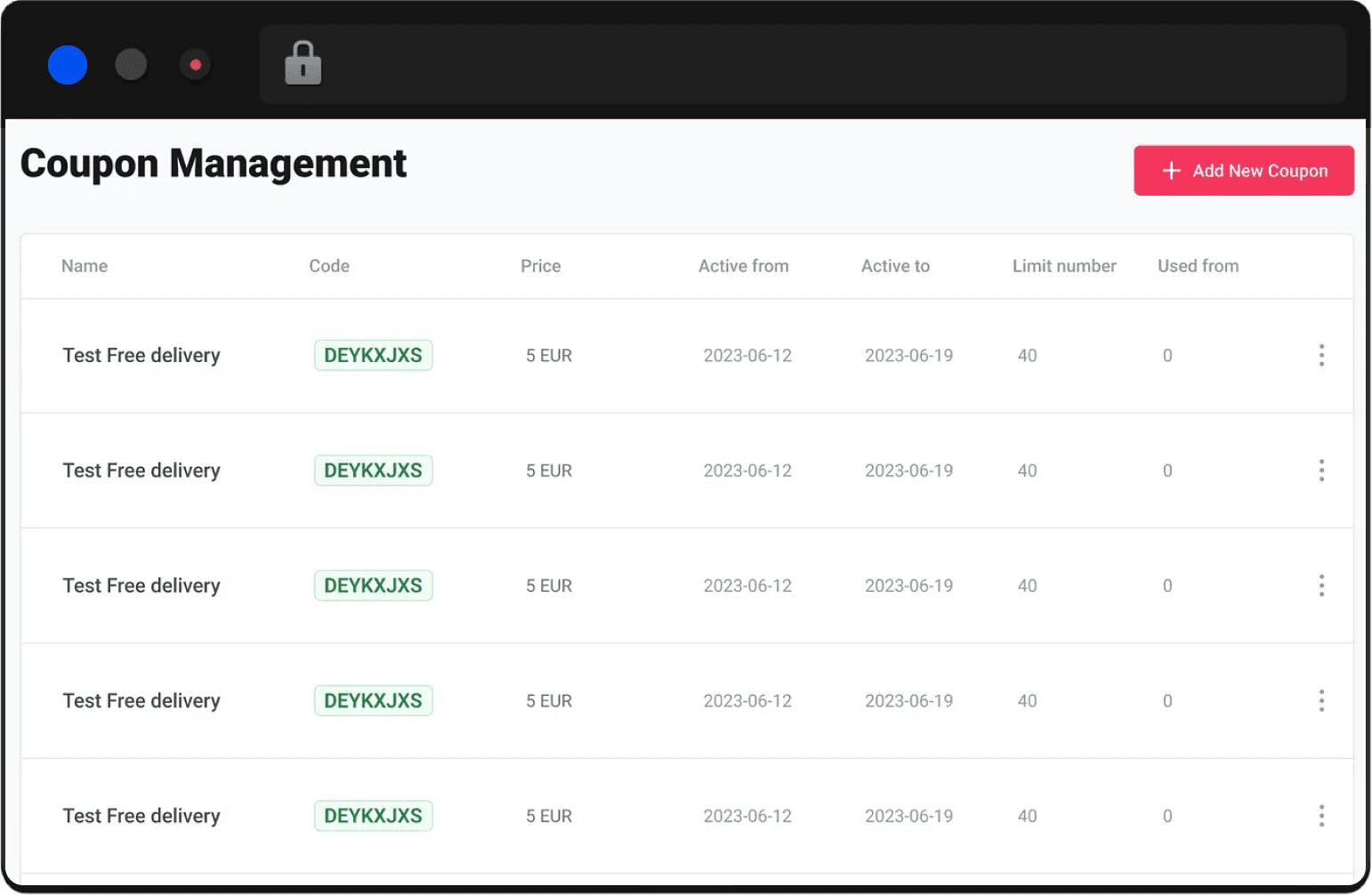The height and width of the screenshot is (895, 1372).
Task: Open the three-dot menu for the fifth coupon
Action: 1320,816
